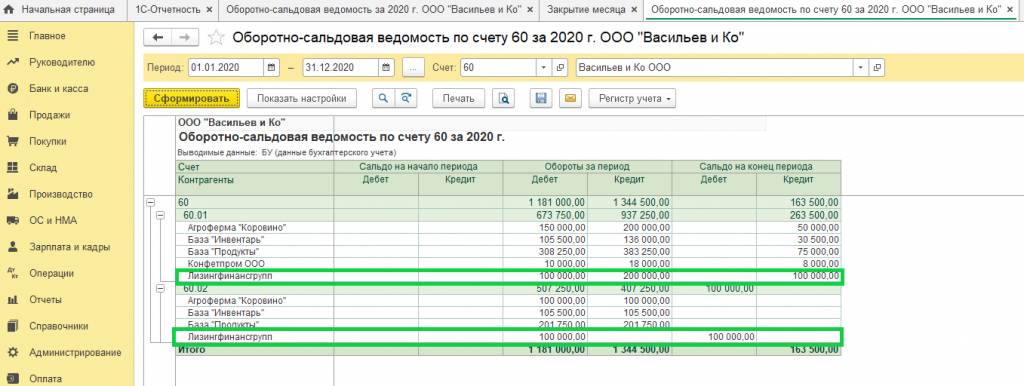This screenshot has height=386, width=1024.
Task: Switch to Оборотно-сальдовая ведомость за 2020 tab
Action: point(373,10)
